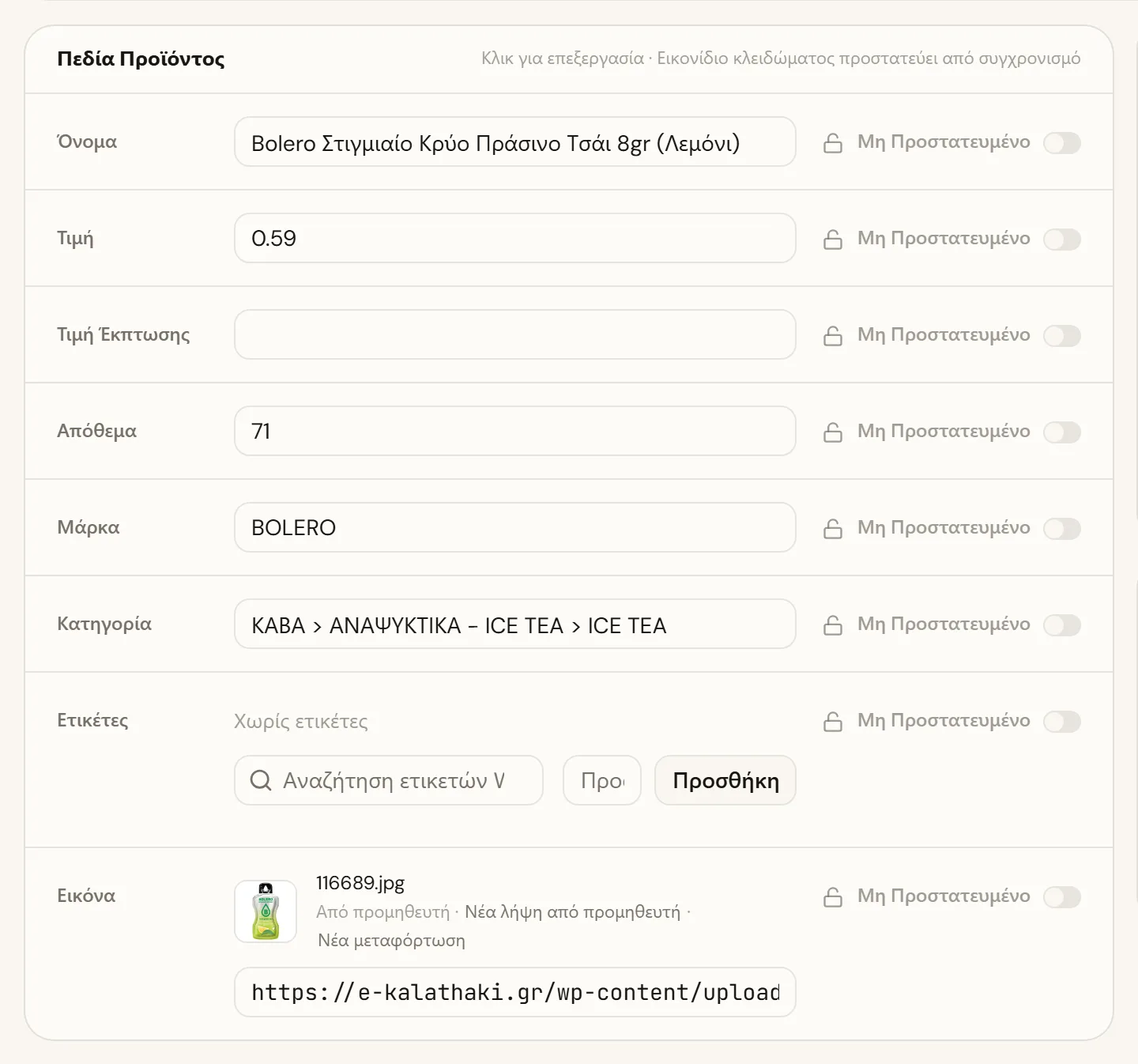Click the lock icon in the Όνομα row
The height and width of the screenshot is (1064, 1138).
pyautogui.click(x=833, y=143)
